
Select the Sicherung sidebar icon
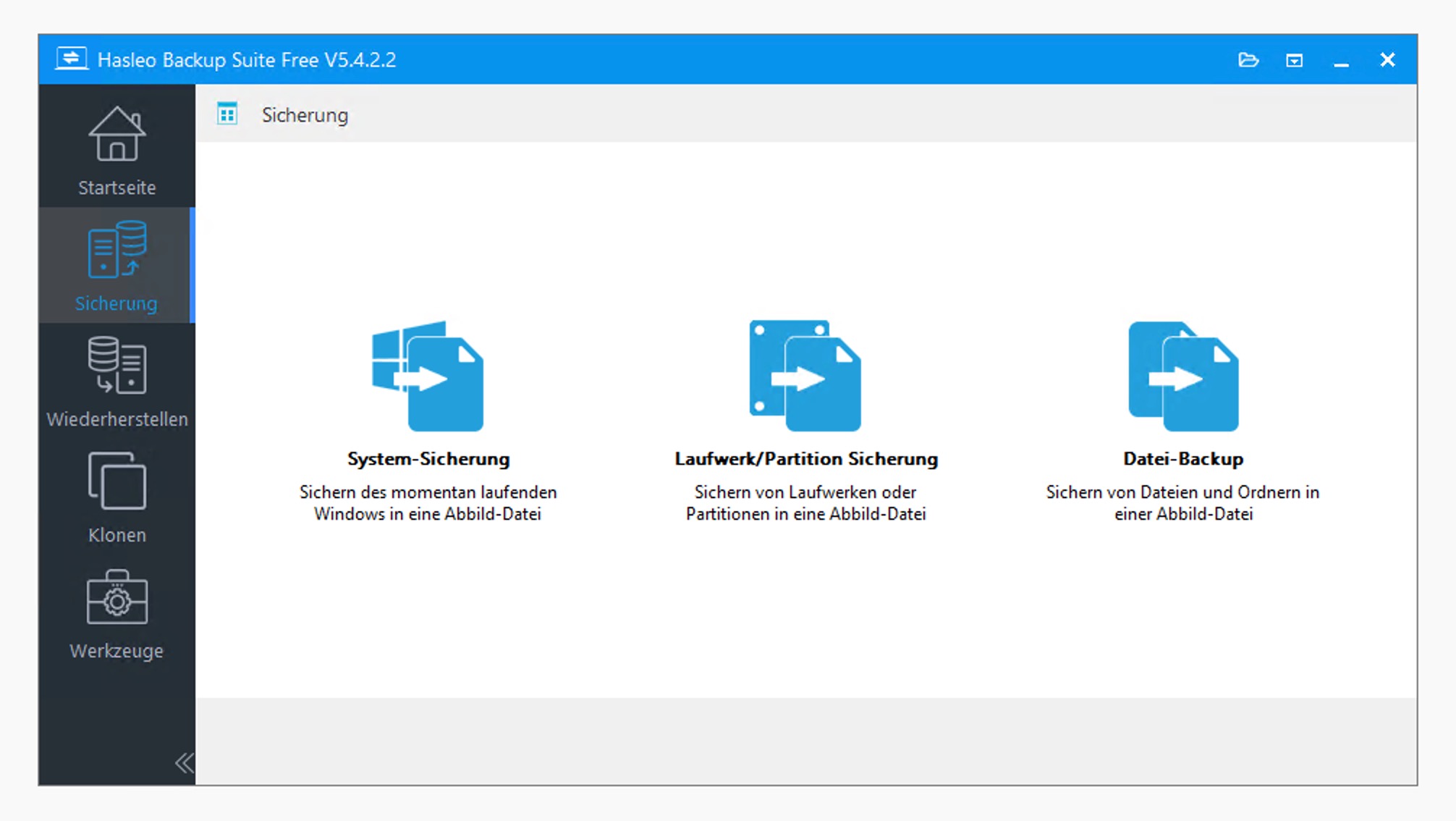coord(117,249)
